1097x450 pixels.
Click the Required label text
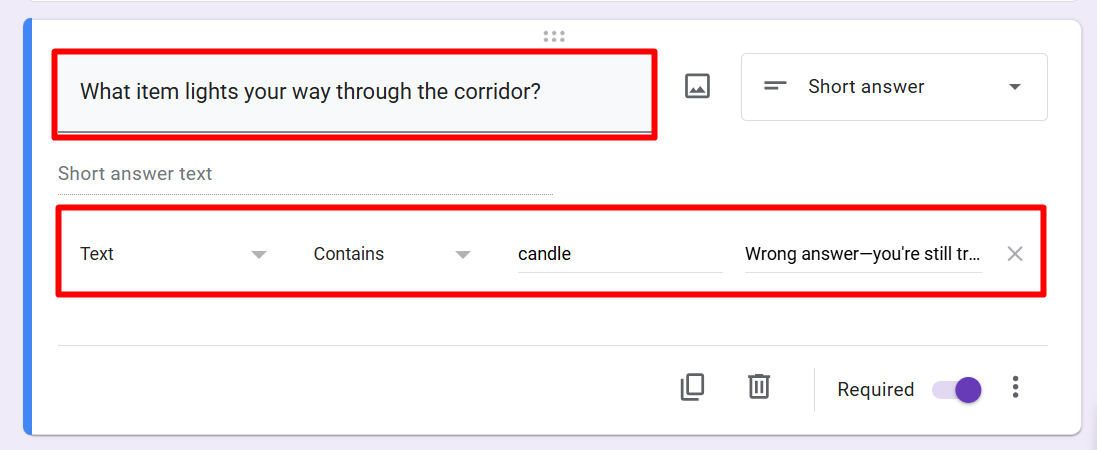tap(875, 389)
